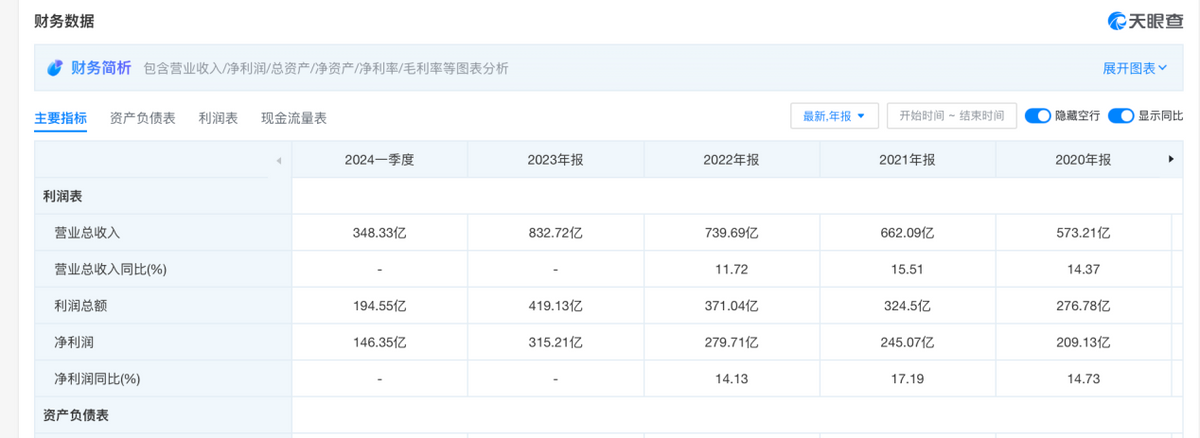Click the 2020年报 column header
Screen dimensions: 1200x438
point(1083,160)
